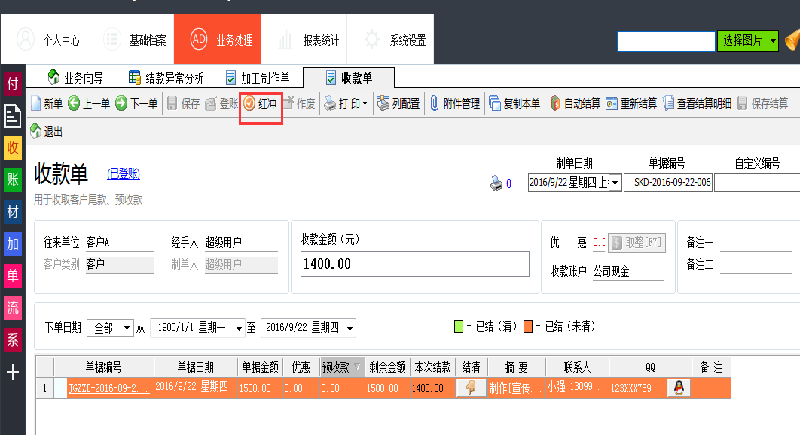
Task: Run 自动结算 auto settlement
Action: tap(575, 103)
